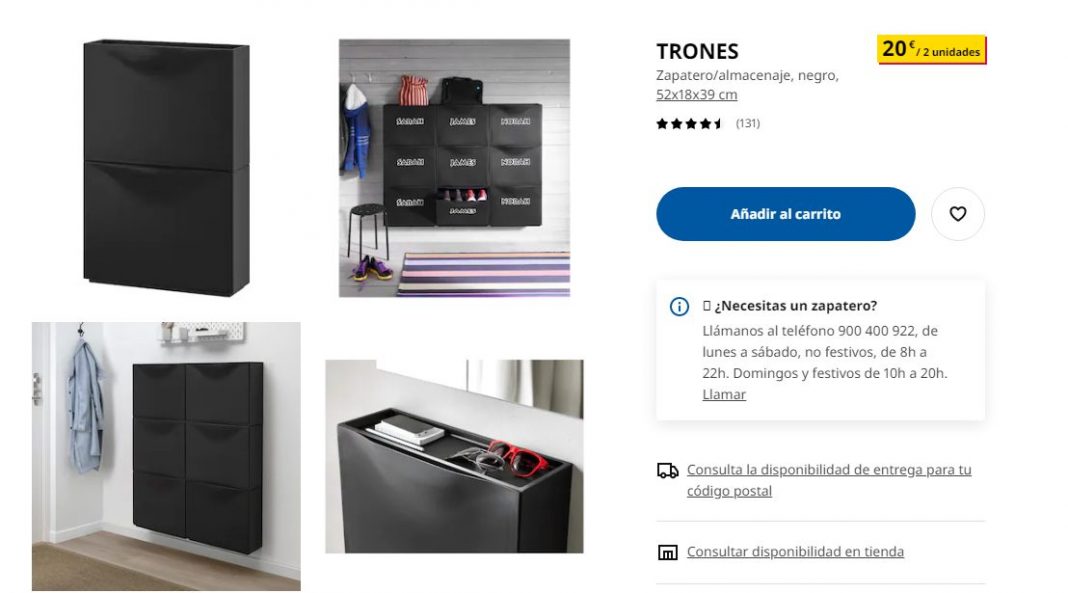The height and width of the screenshot is (593, 1068).
Task: Open the (131) reviews count
Action: [x=747, y=123]
